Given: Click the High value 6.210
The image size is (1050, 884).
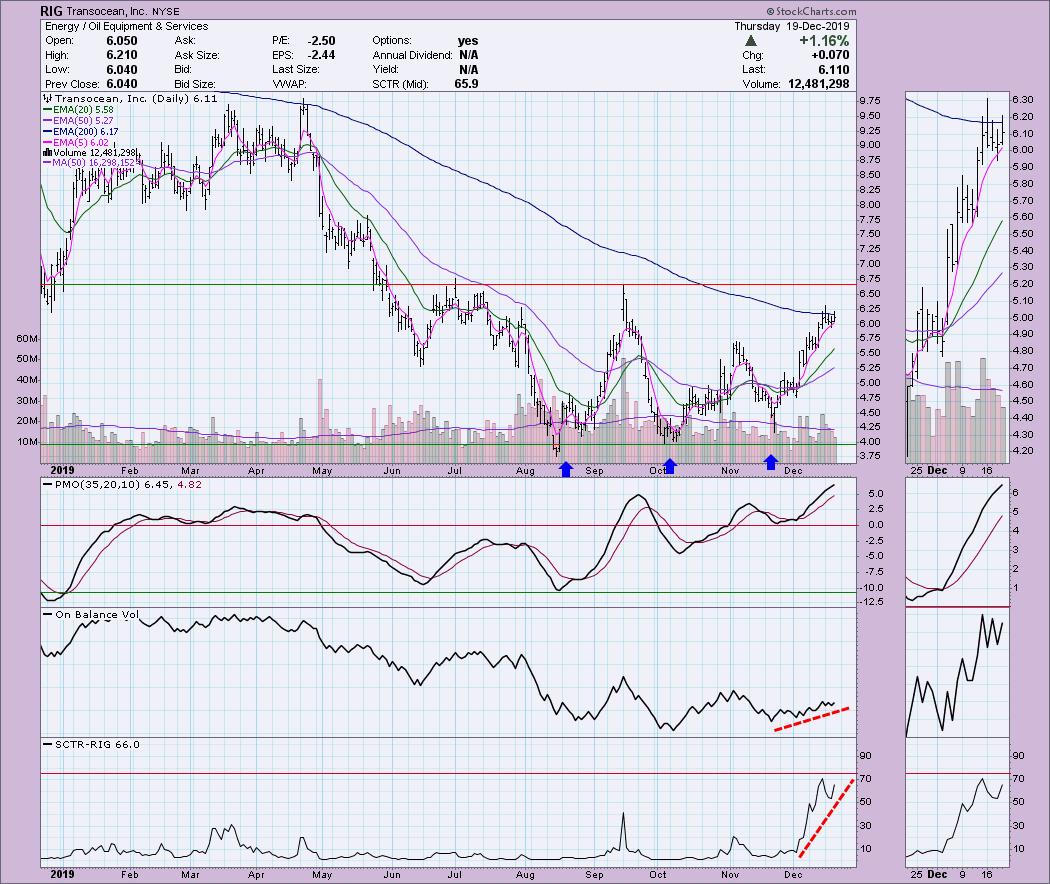Looking at the screenshot, I should coord(121,56).
